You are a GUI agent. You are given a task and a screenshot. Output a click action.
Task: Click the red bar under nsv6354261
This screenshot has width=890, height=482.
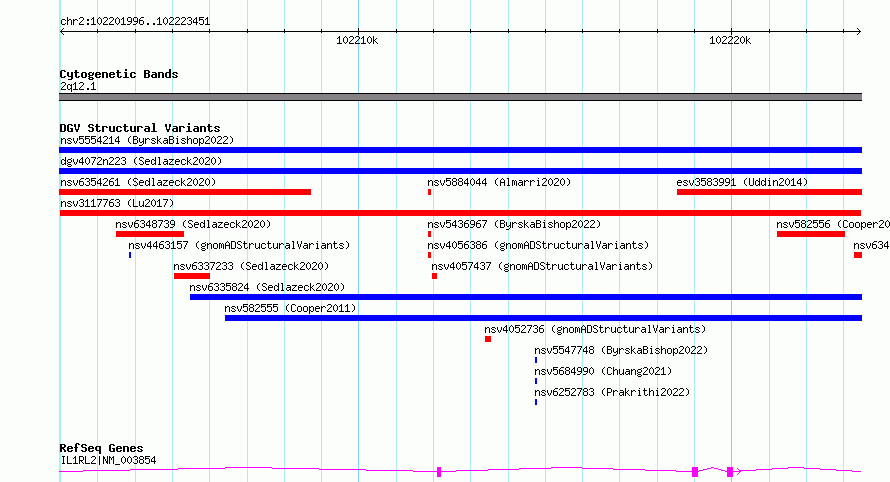185,192
